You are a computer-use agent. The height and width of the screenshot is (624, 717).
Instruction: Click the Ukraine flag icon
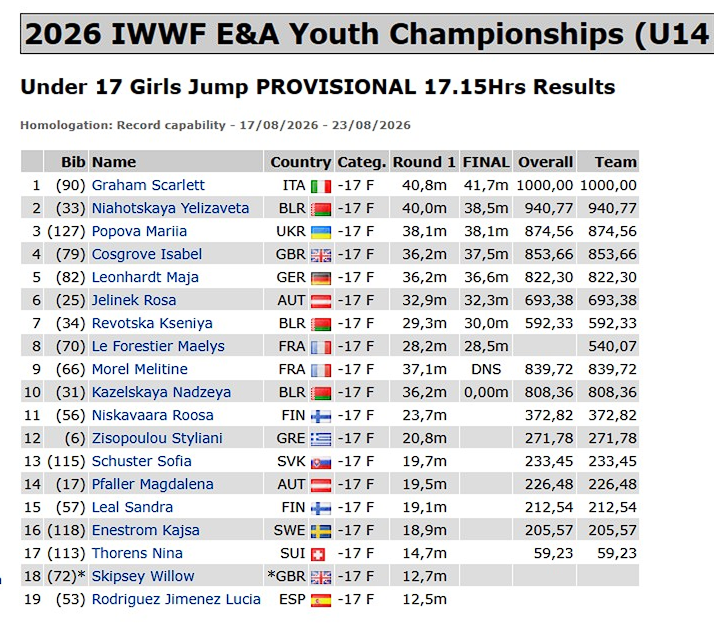(x=321, y=232)
